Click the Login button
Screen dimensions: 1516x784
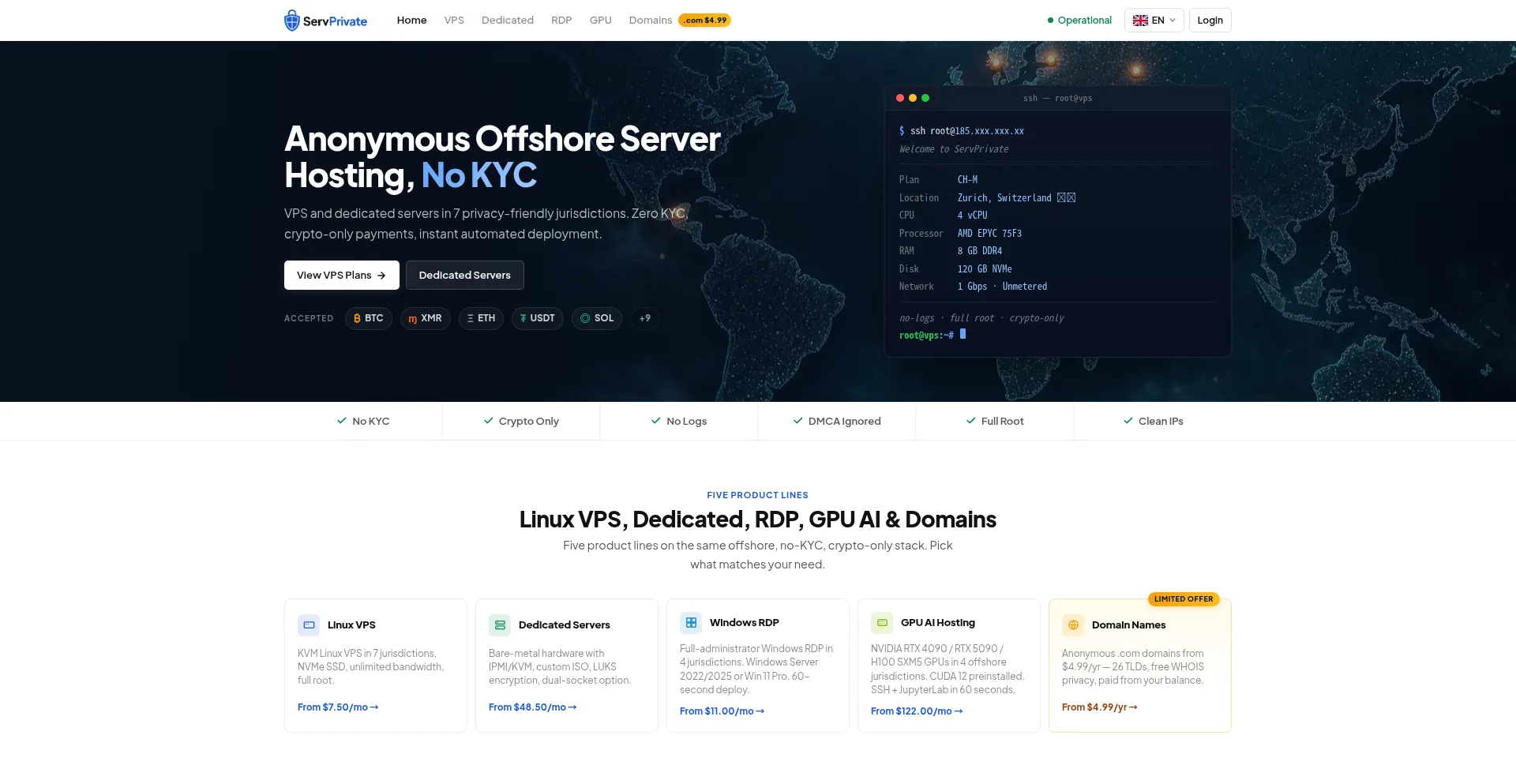point(1210,21)
